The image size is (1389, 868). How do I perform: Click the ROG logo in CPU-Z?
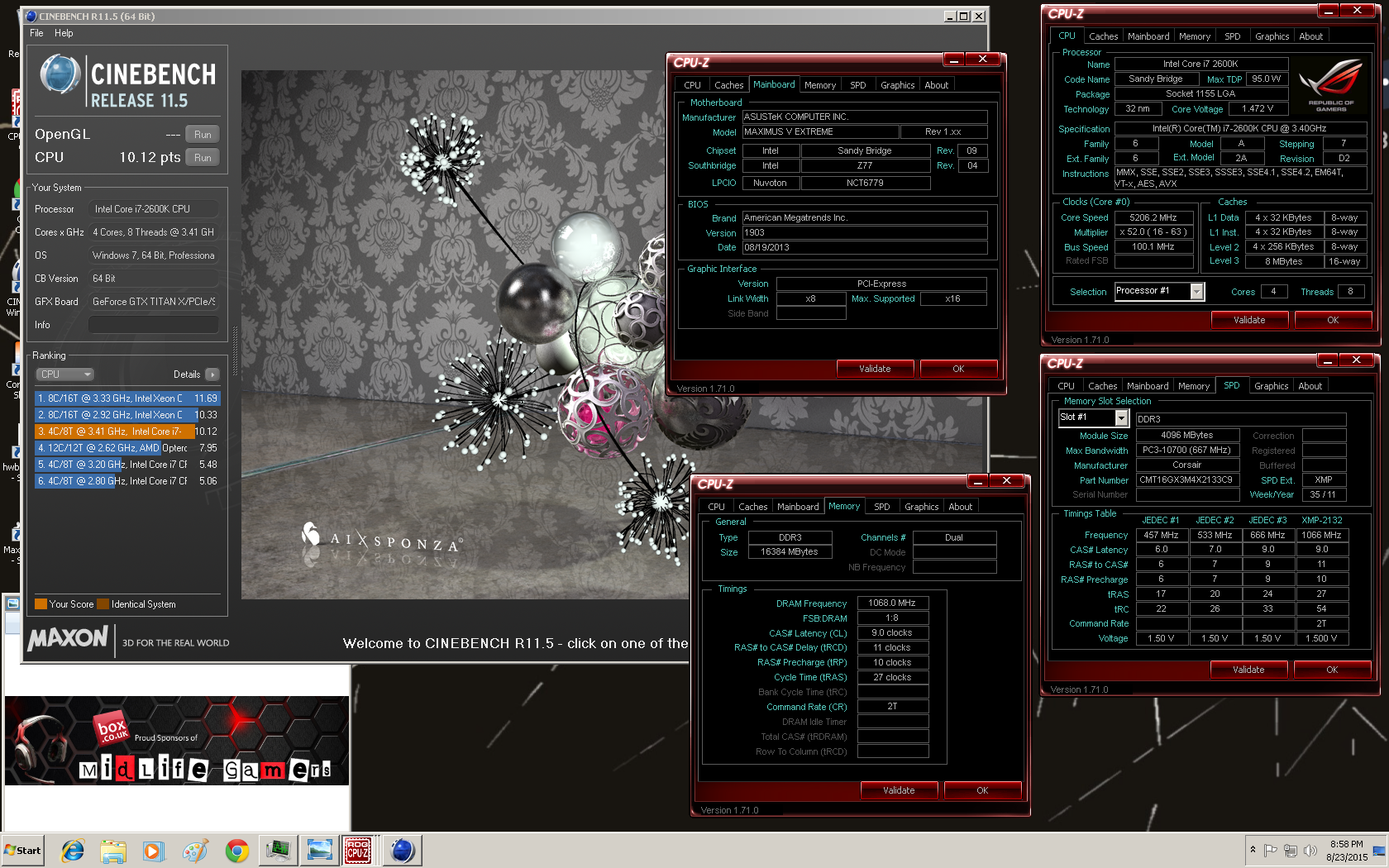pos(1330,84)
